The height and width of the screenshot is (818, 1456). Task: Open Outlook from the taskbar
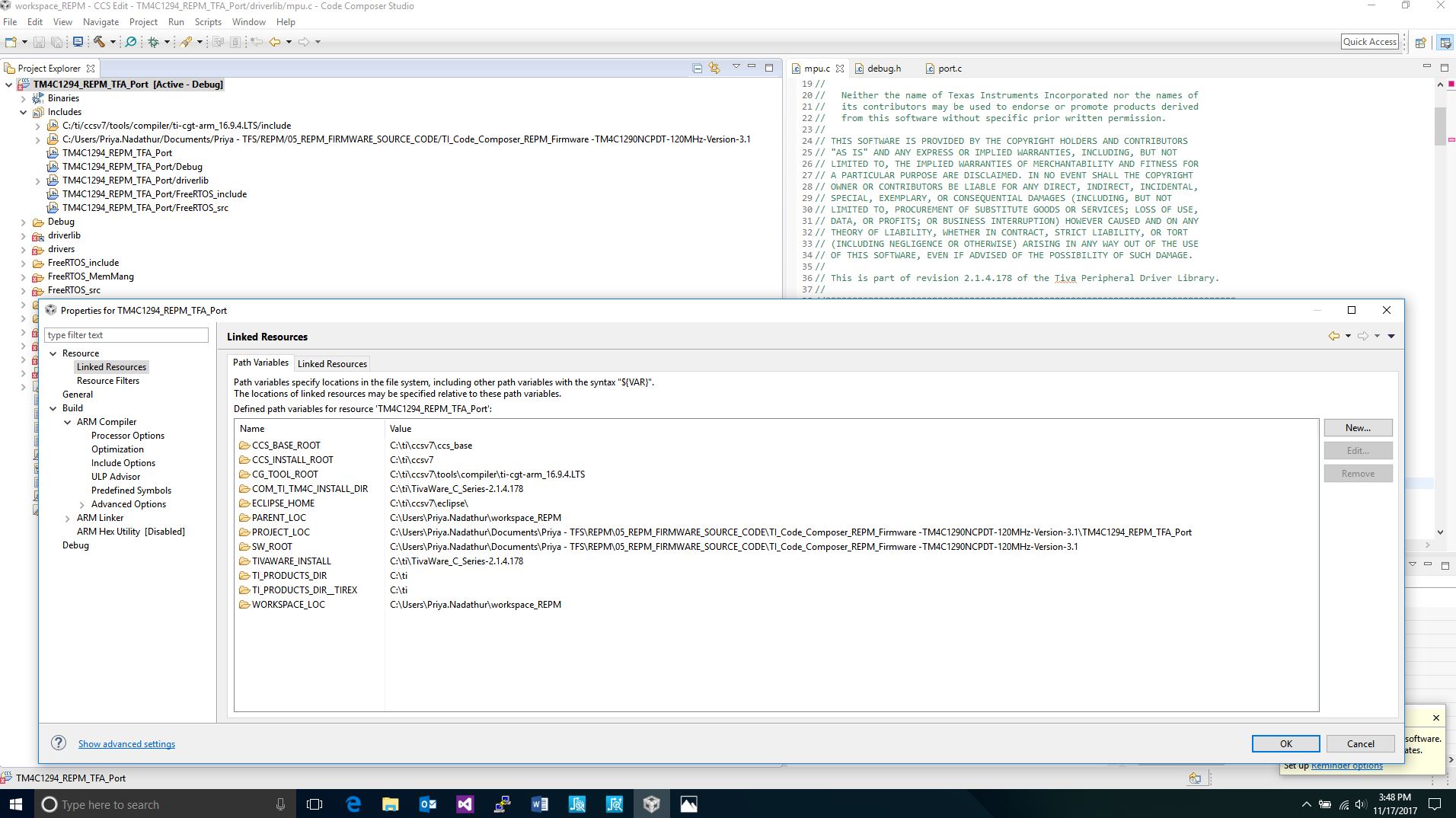click(427, 804)
